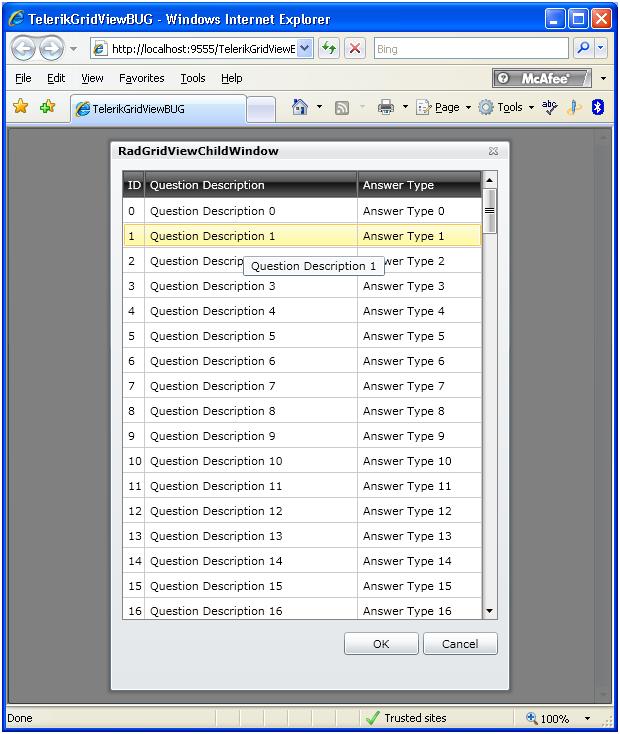Click the address bar URL field

pyautogui.click(x=195, y=49)
